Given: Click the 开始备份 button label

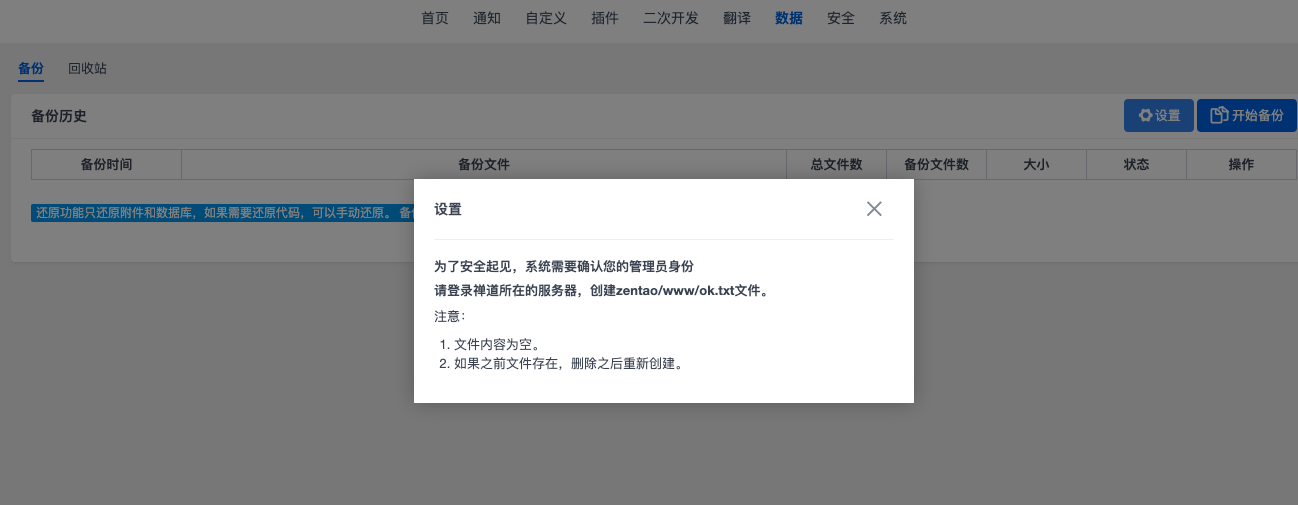Looking at the screenshot, I should (1257, 116).
